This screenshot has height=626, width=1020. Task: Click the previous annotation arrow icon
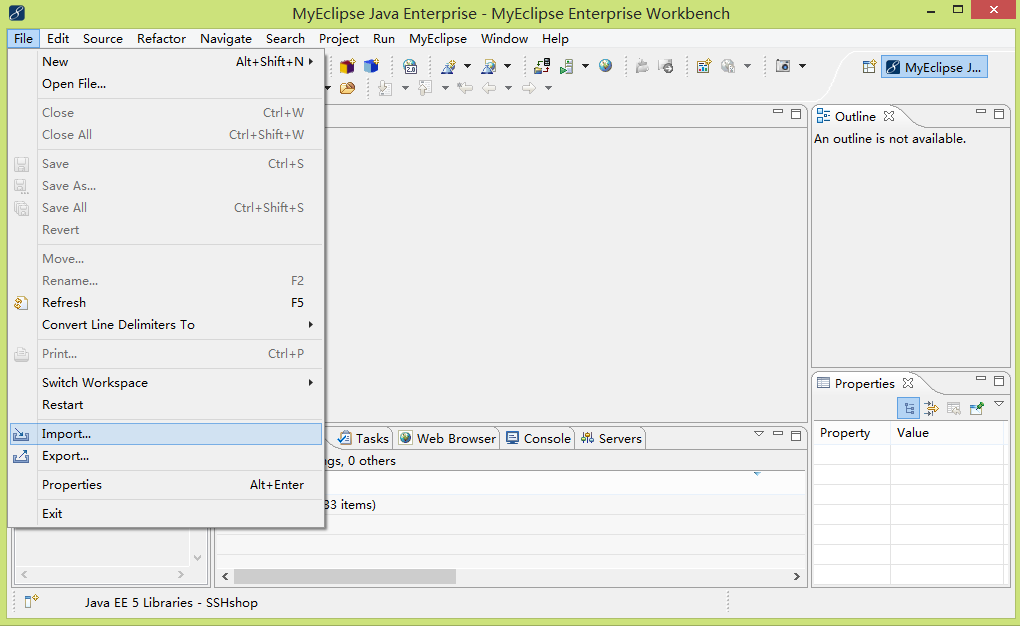pos(425,88)
